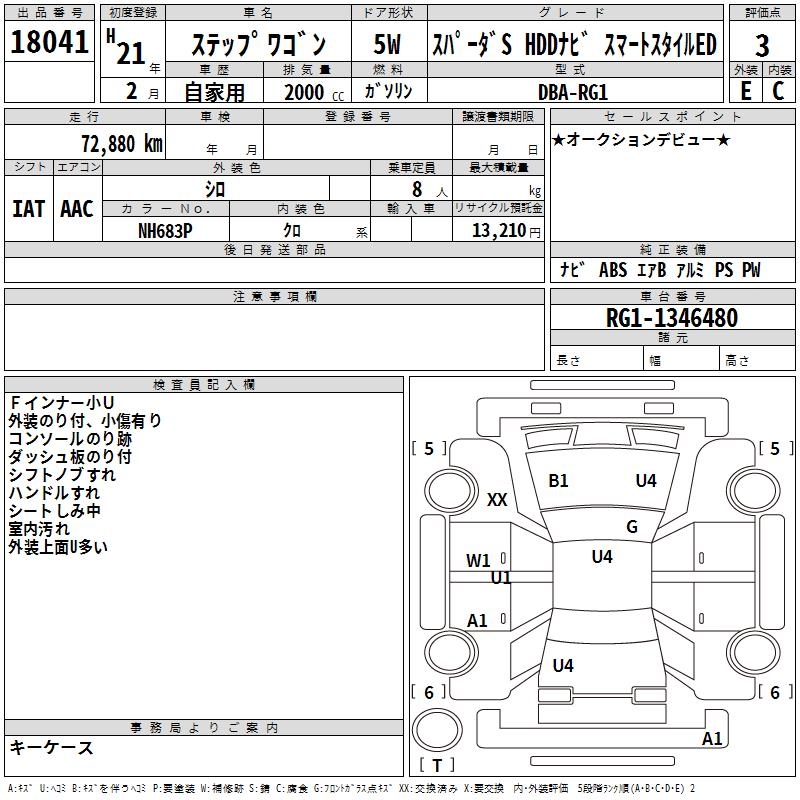Click the リサイクル預託金 header
The image size is (800, 800).
(498, 208)
